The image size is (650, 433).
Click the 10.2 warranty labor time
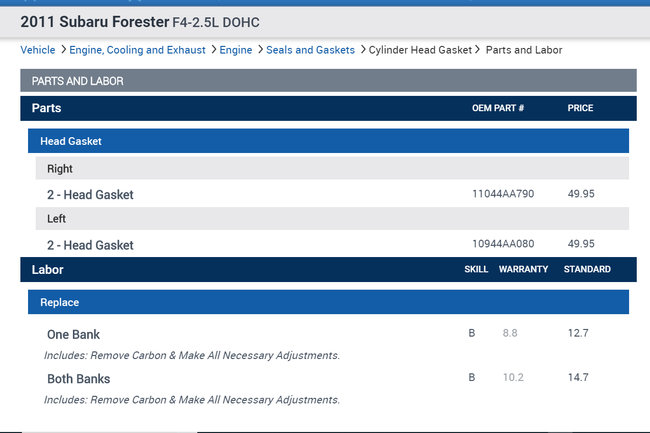pyautogui.click(x=513, y=378)
